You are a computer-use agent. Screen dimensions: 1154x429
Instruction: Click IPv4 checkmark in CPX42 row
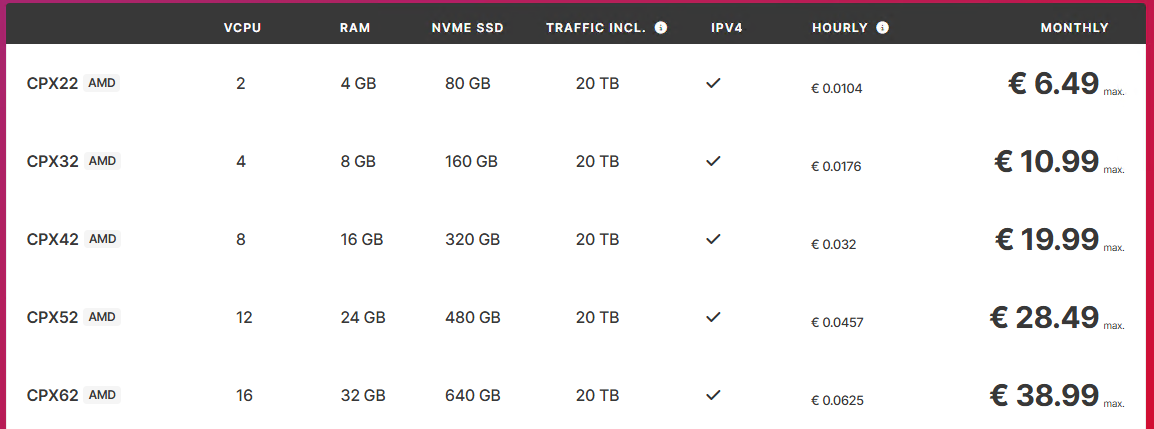pyautogui.click(x=713, y=239)
